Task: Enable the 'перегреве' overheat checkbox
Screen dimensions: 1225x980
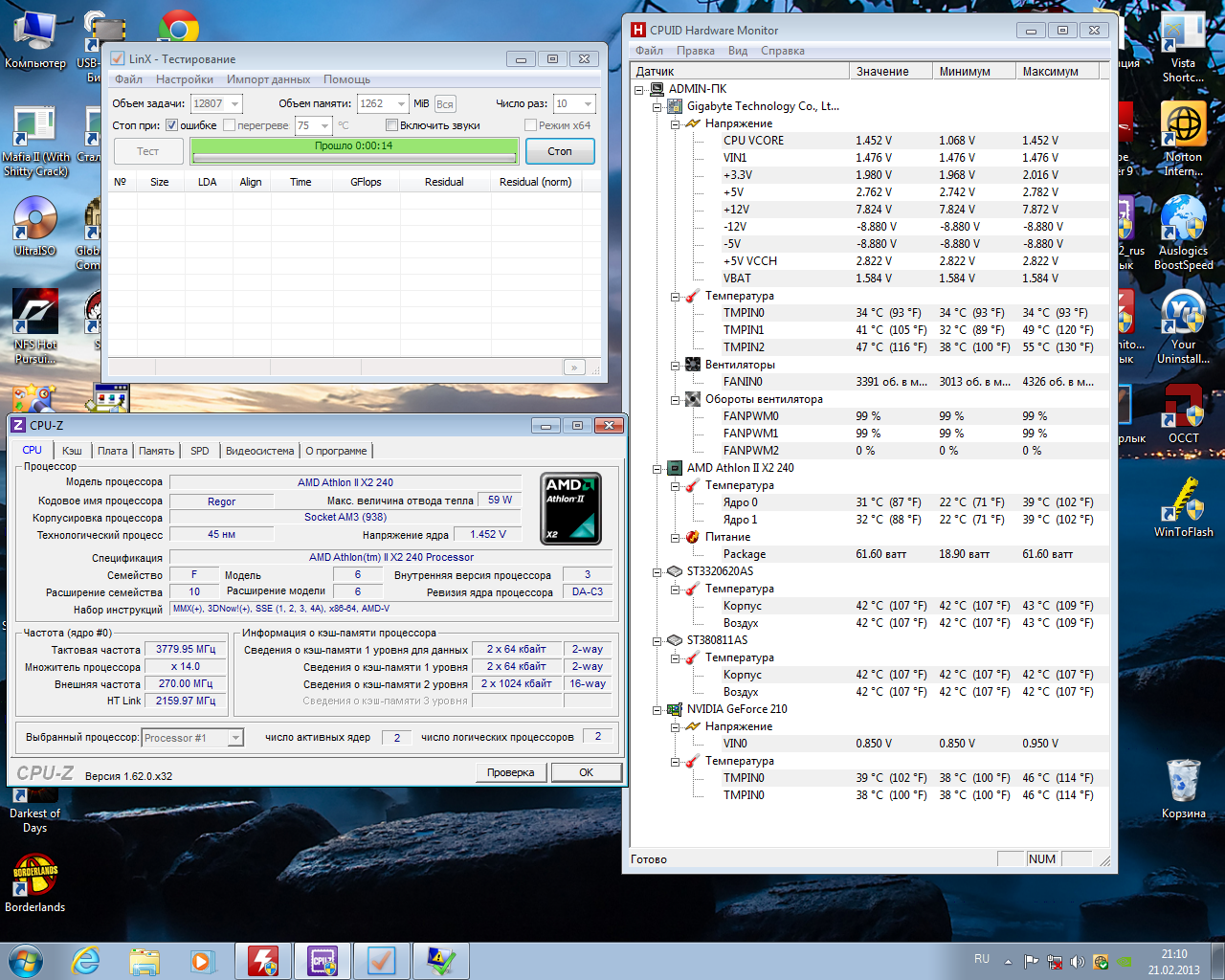Action: click(230, 125)
